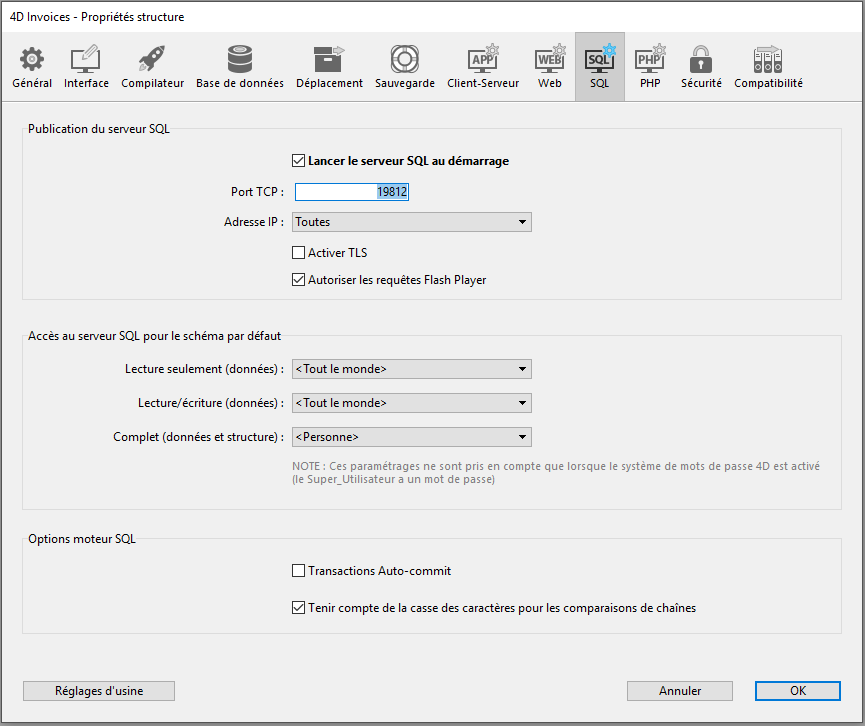
Task: Switch to the Compatibilité tab
Action: (768, 60)
